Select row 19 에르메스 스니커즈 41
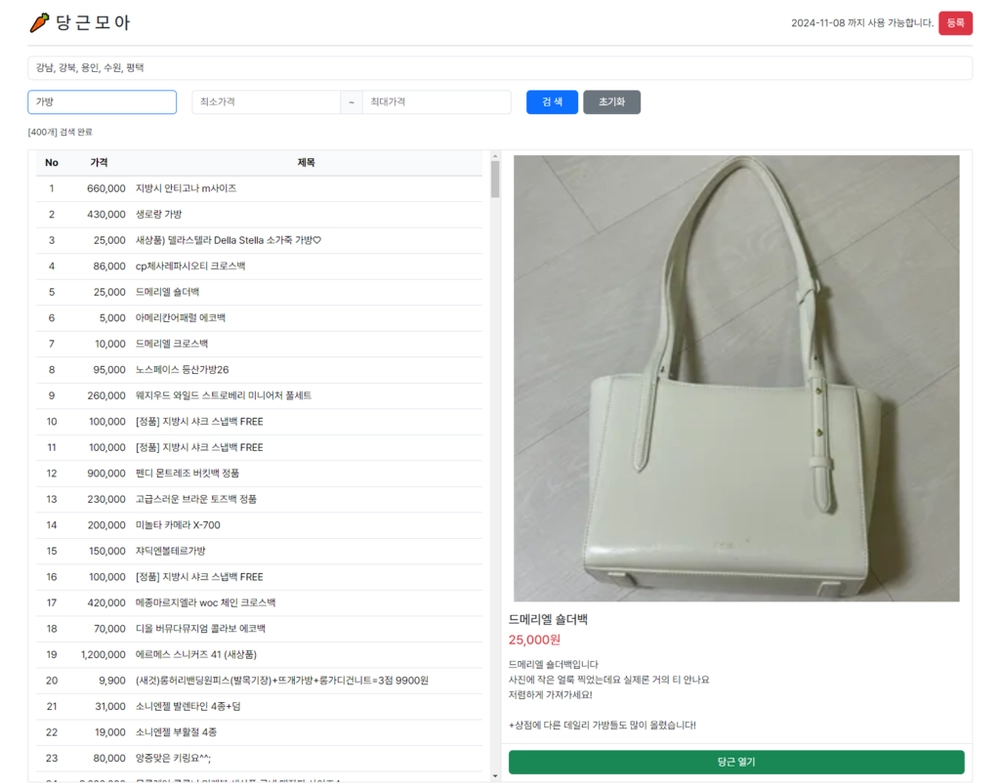Viewport: 1000px width, 783px height. tap(259, 654)
